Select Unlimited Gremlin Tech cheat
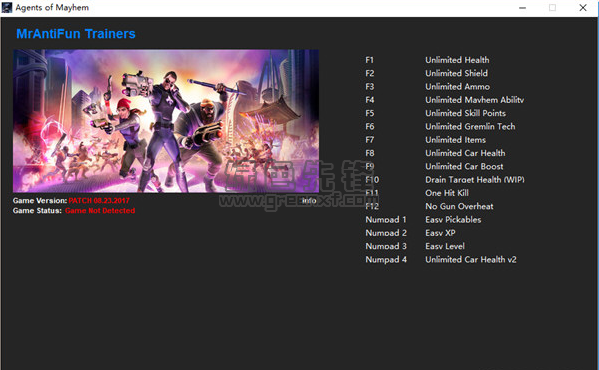The height and width of the screenshot is (370, 599). click(470, 126)
